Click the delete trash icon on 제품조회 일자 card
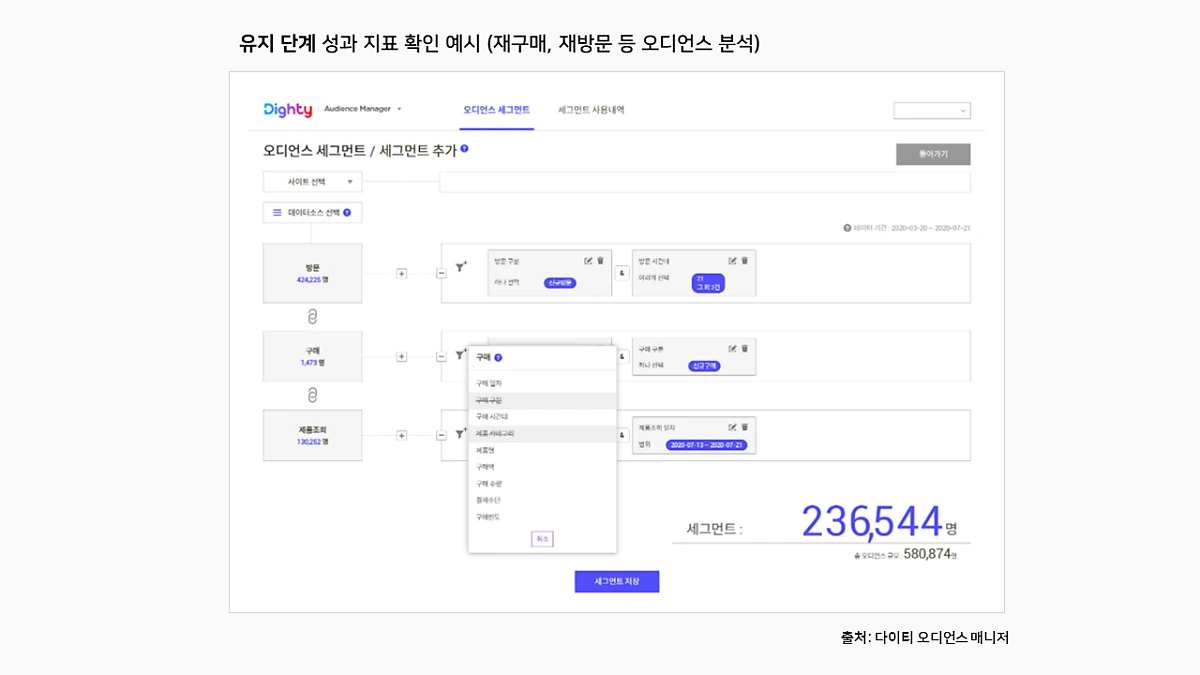The image size is (1200, 675). 744,427
